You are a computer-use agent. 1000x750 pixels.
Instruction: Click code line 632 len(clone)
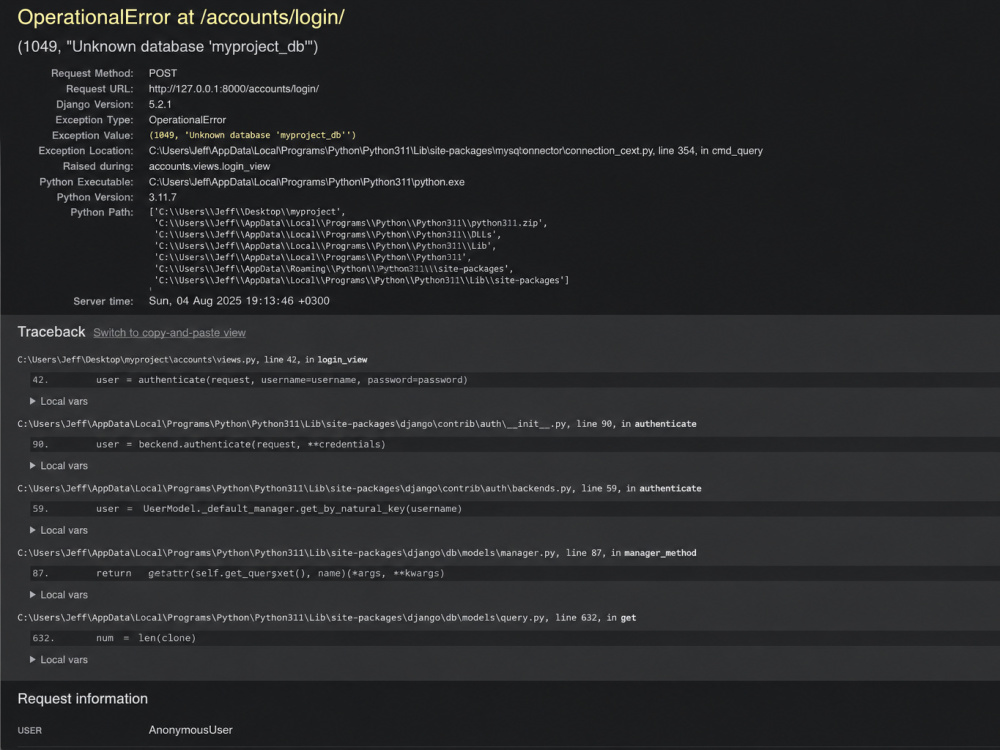pyautogui.click(x=515, y=638)
